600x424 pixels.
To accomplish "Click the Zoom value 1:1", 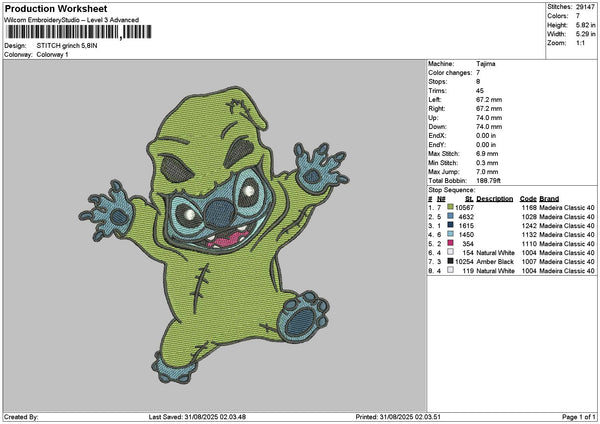I will [x=580, y=43].
